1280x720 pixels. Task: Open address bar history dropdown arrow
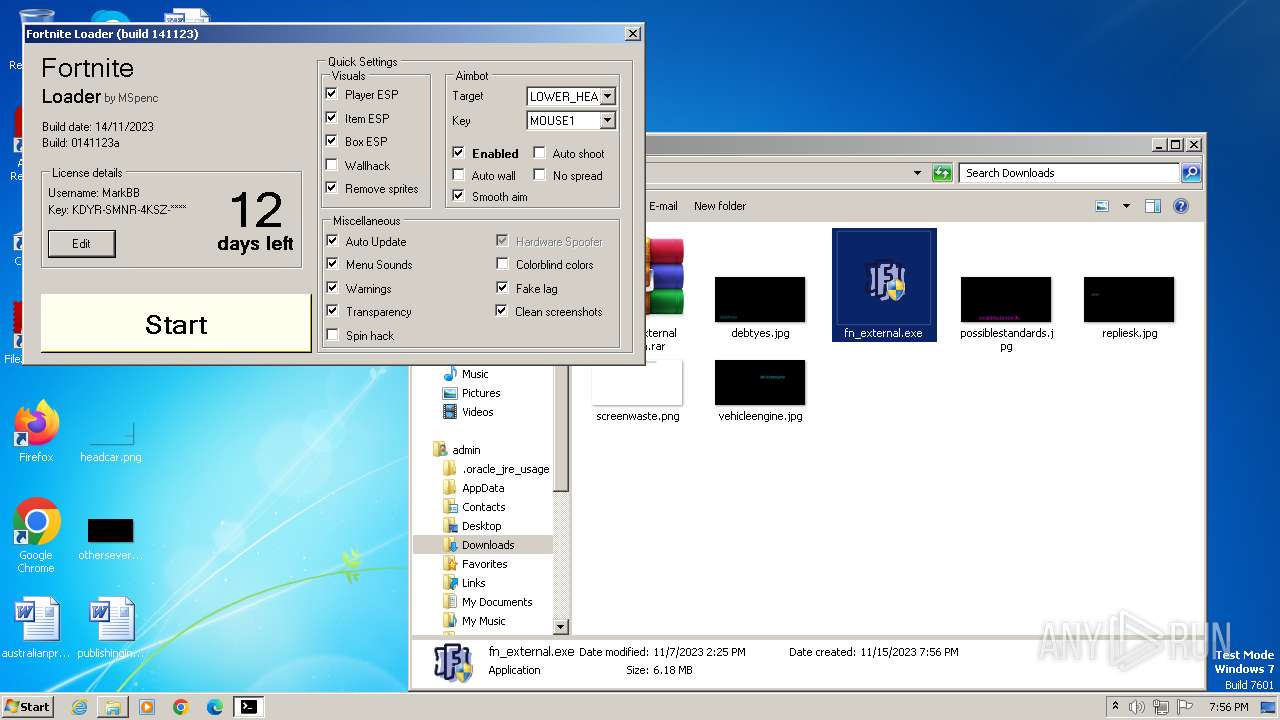pyautogui.click(x=917, y=173)
